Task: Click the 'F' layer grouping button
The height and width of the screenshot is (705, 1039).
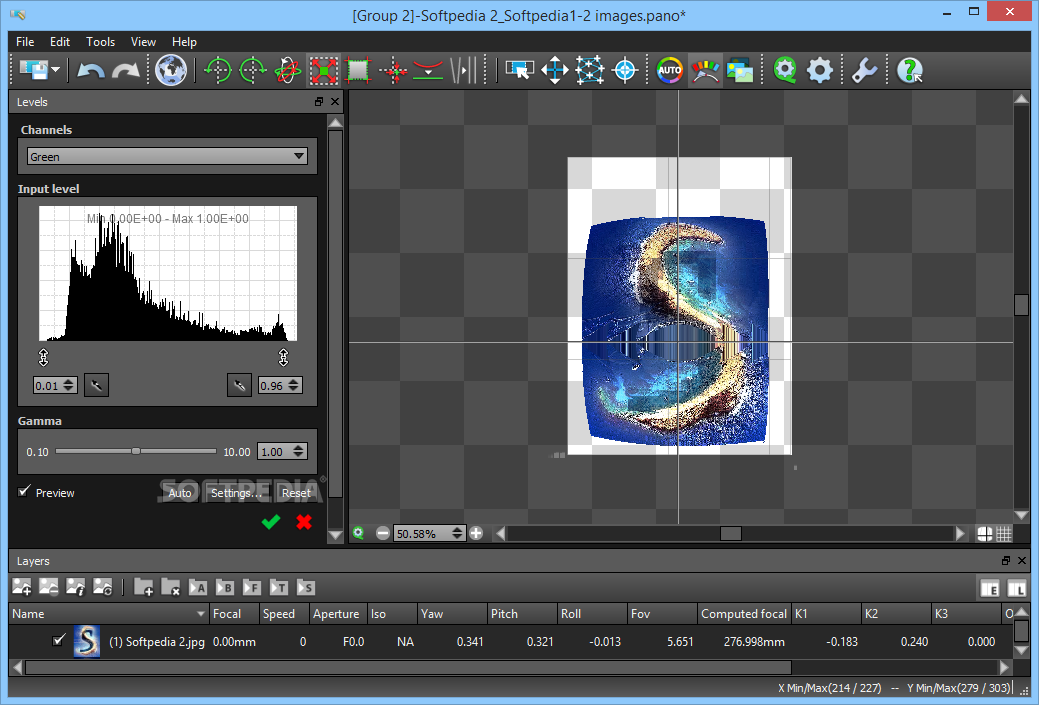Action: click(252, 587)
